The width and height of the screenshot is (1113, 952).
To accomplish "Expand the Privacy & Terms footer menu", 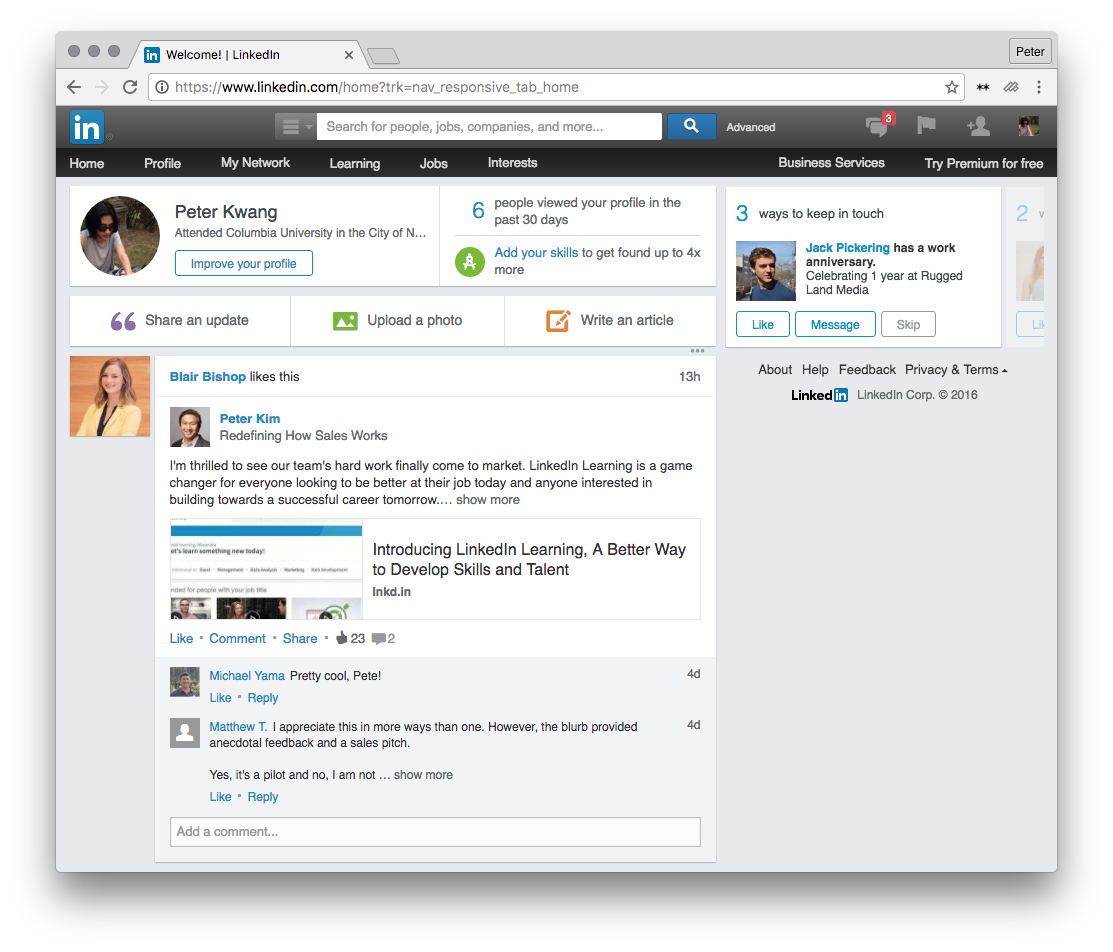I will pyautogui.click(x=955, y=370).
